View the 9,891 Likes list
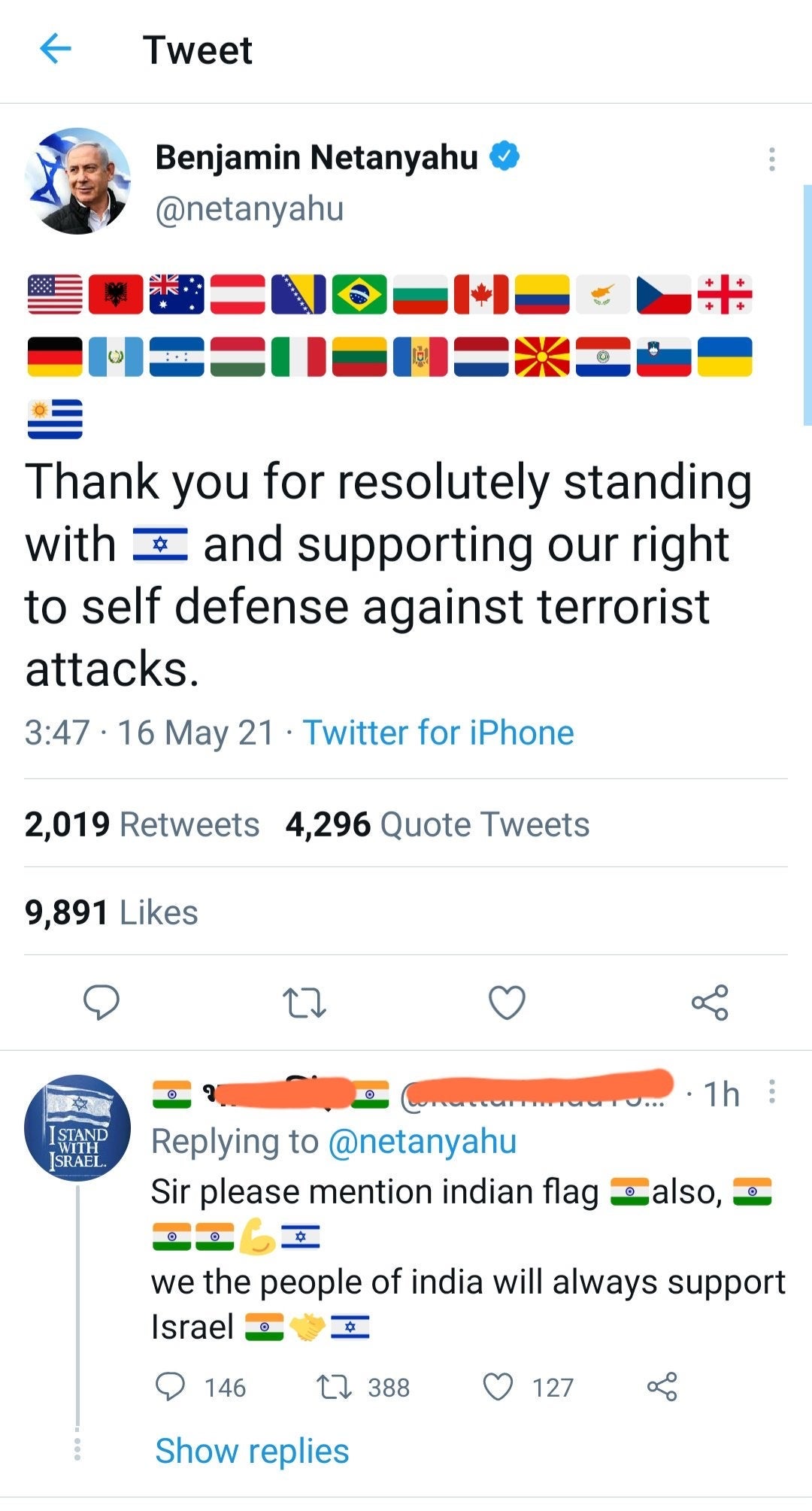812x1511 pixels. click(x=111, y=912)
